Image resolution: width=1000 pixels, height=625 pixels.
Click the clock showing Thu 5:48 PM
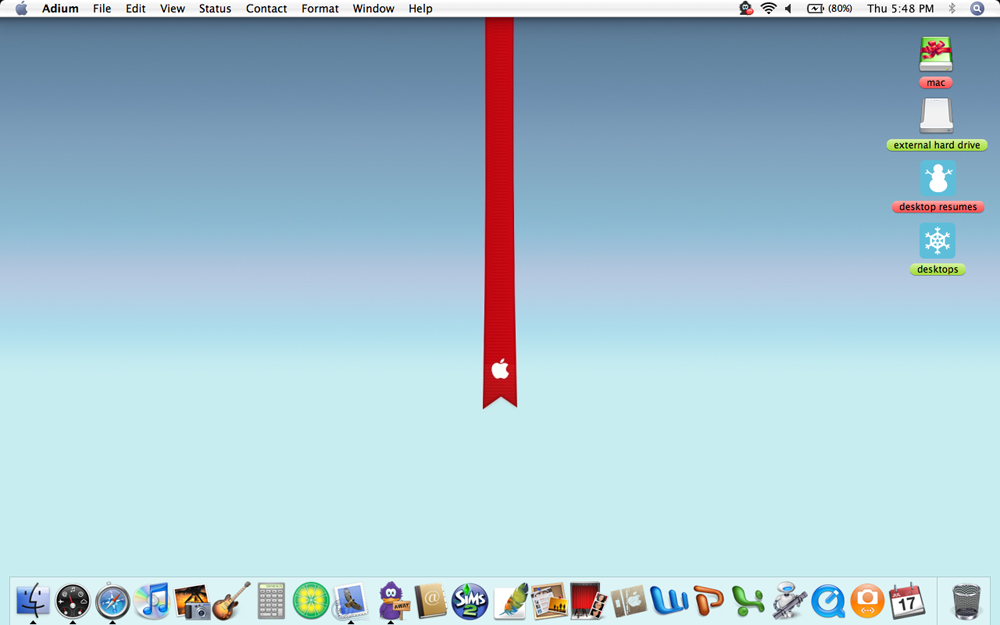[x=900, y=8]
